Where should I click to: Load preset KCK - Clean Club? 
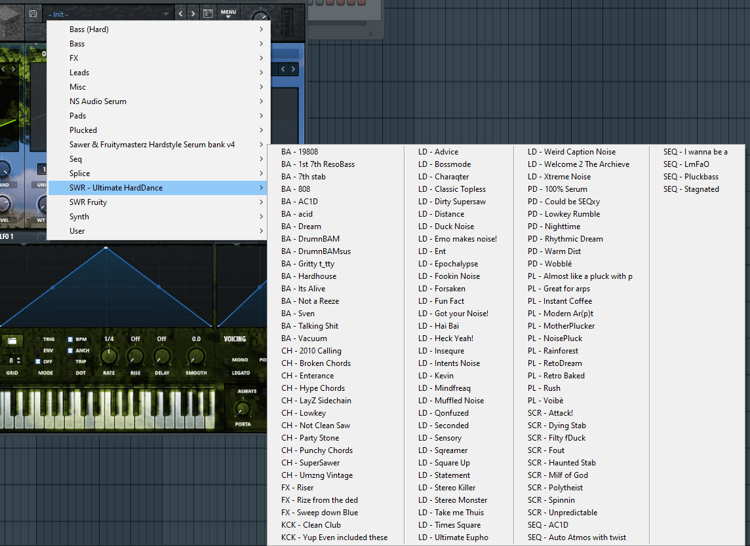tap(311, 524)
